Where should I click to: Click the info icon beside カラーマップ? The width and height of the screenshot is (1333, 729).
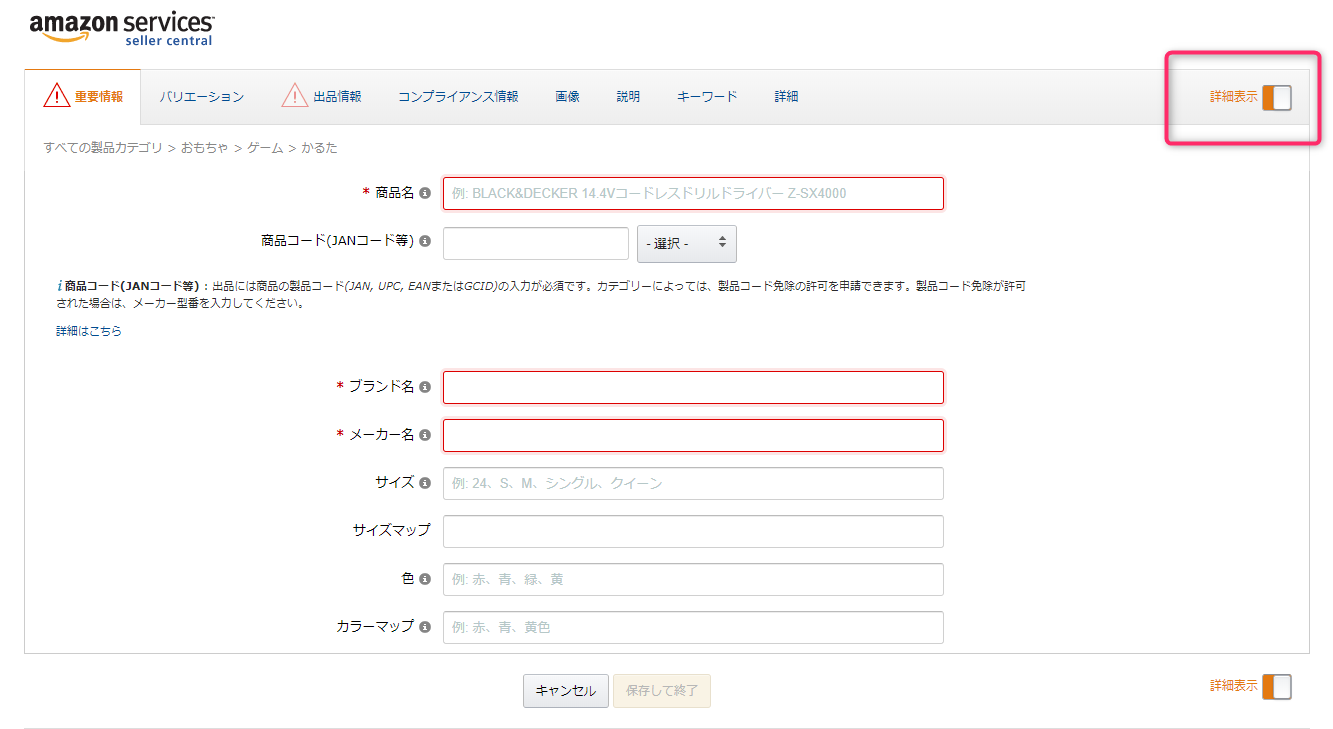[425, 627]
